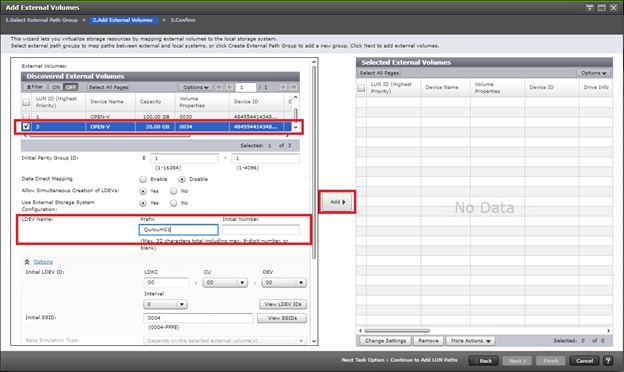Select No for Use External Storage System Configuration
The width and height of the screenshot is (624, 372).
click(174, 203)
